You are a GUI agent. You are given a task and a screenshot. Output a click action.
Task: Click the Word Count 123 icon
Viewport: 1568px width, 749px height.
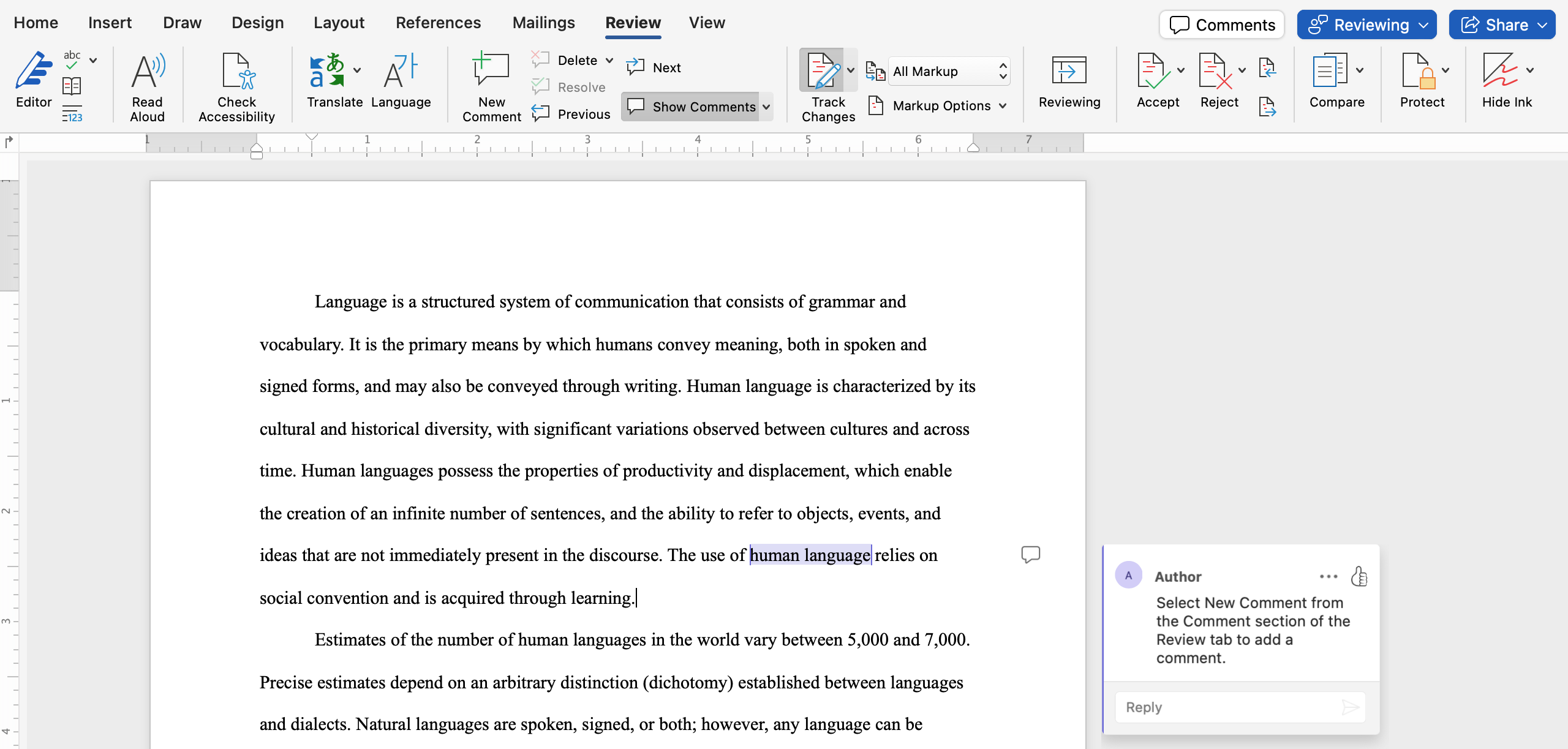(x=72, y=114)
